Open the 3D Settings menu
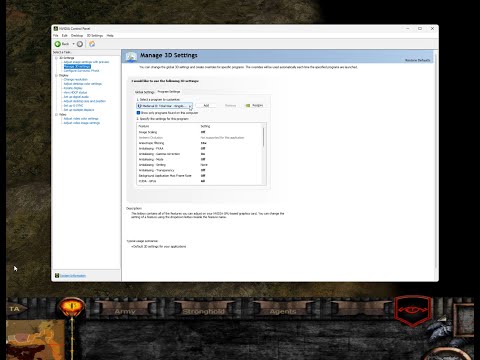 tap(95, 36)
